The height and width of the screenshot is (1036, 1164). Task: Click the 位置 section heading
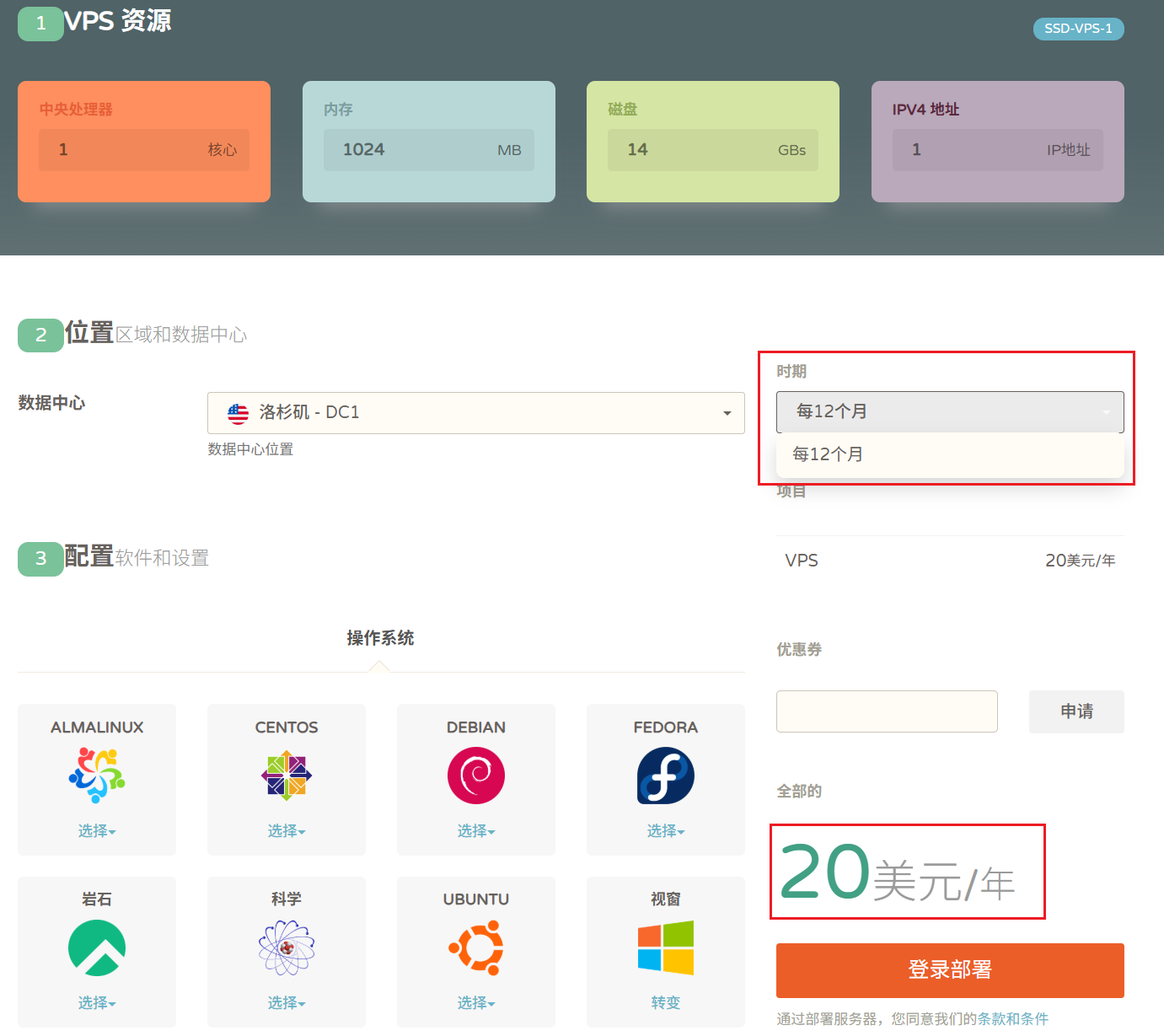pyautogui.click(x=89, y=333)
